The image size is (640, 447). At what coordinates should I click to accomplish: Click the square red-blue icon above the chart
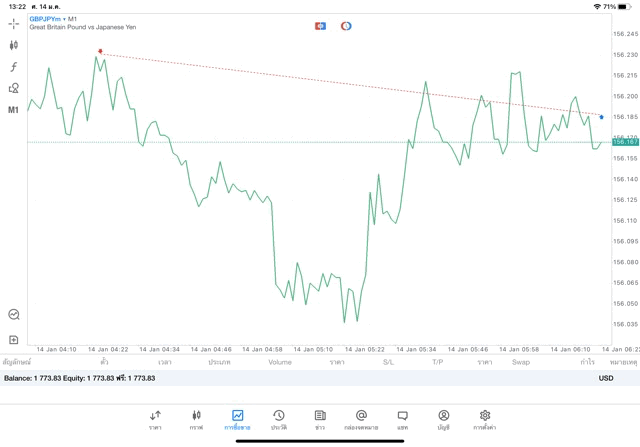320,26
